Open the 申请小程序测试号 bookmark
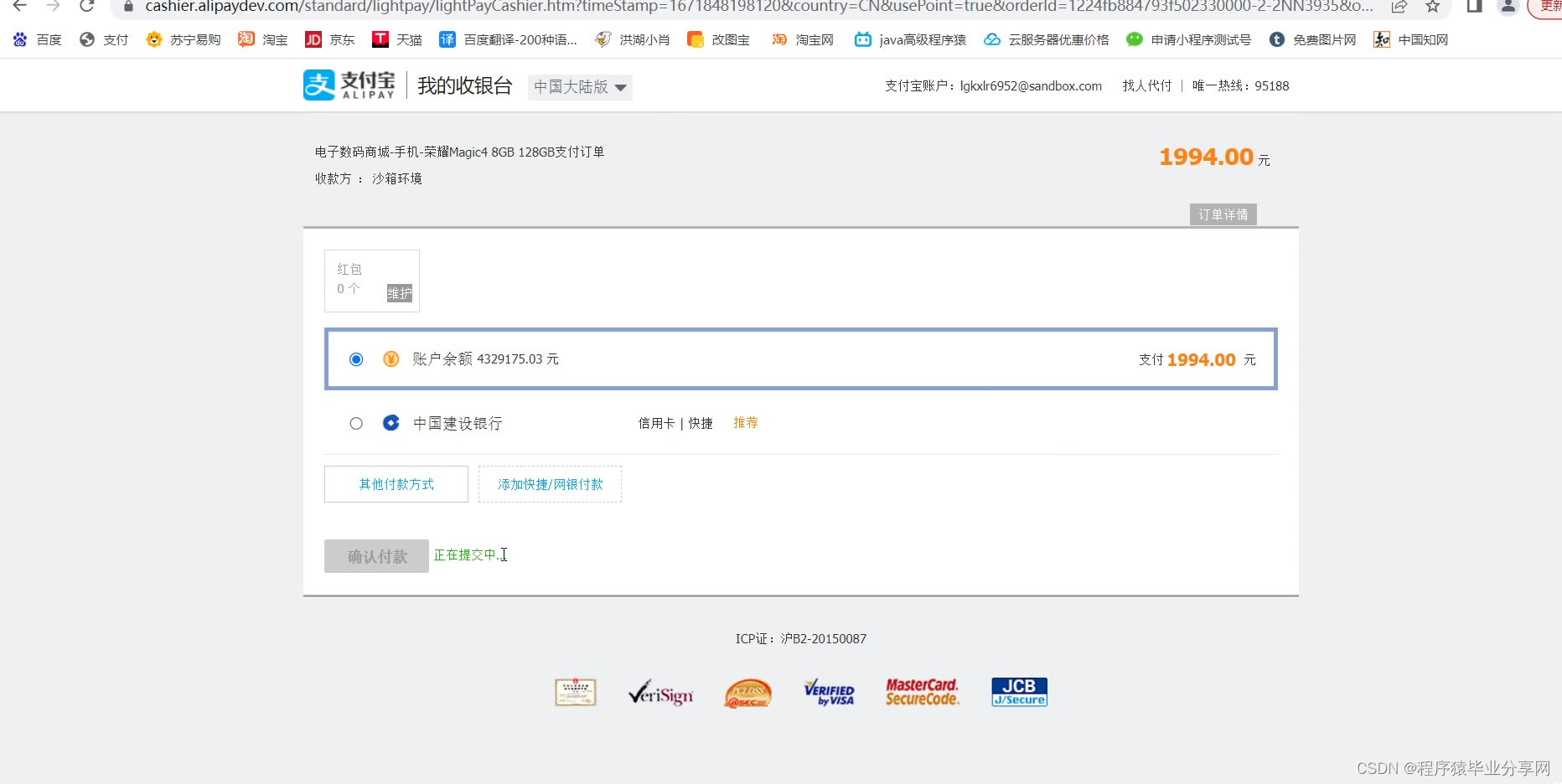This screenshot has height=784, width=1562. (1189, 39)
